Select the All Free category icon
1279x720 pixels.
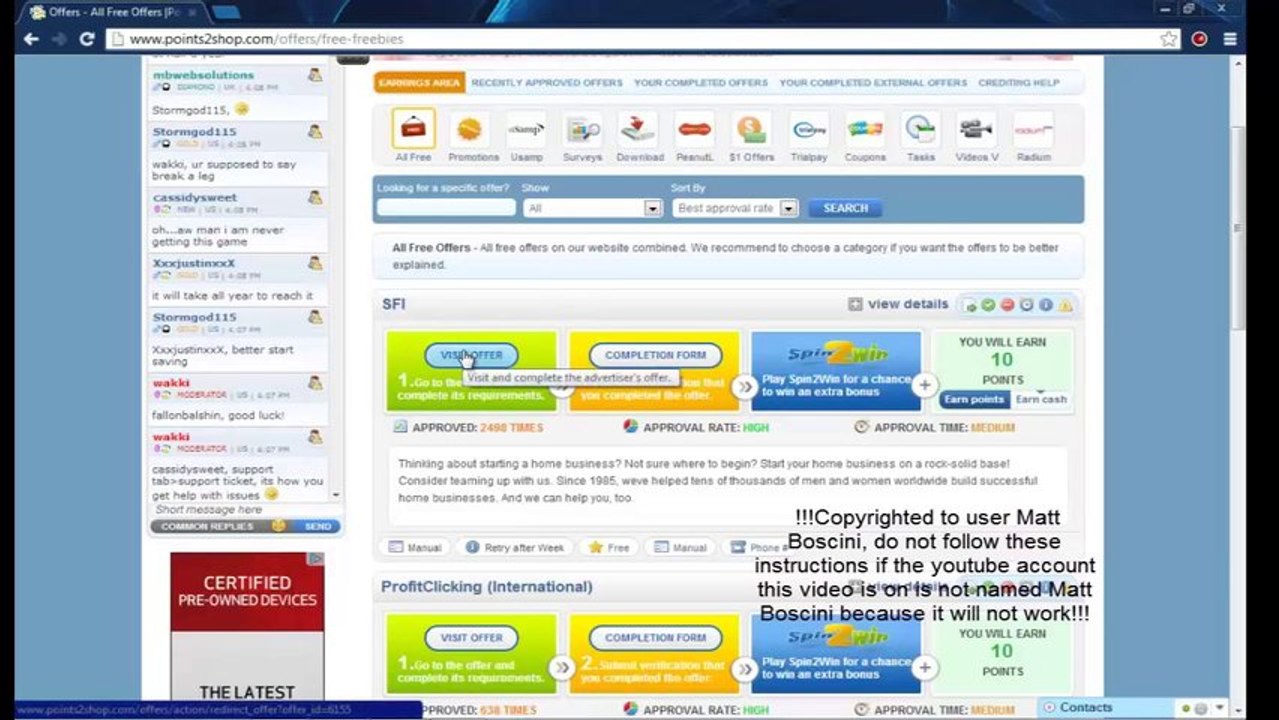(x=413, y=130)
